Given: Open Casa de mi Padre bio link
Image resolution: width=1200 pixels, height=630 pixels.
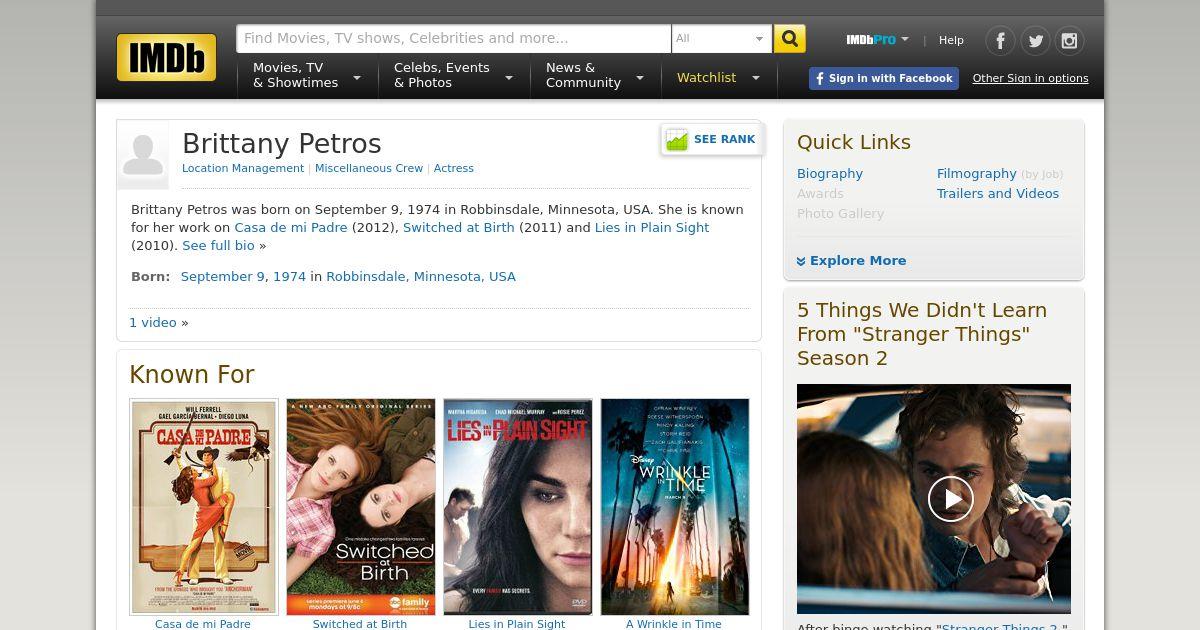Looking at the screenshot, I should pos(291,227).
